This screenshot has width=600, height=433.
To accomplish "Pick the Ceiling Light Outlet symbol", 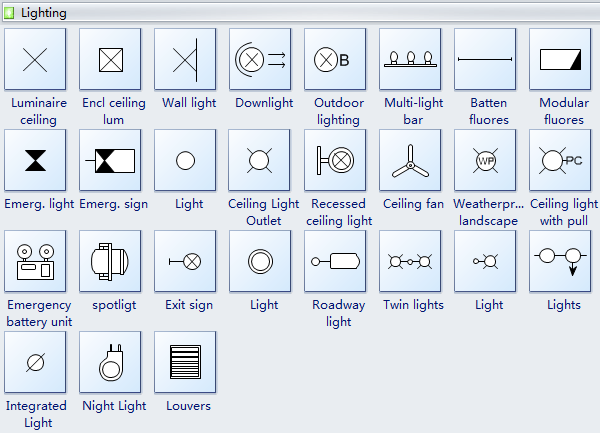I will tap(260, 160).
